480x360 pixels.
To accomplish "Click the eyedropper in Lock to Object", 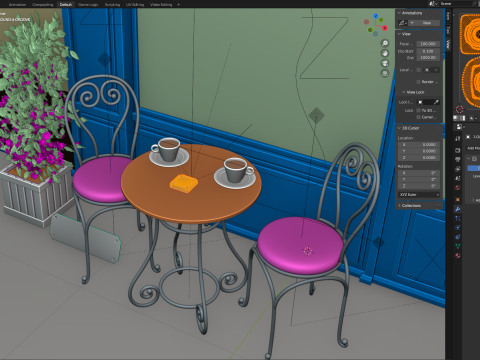I will (x=436, y=102).
